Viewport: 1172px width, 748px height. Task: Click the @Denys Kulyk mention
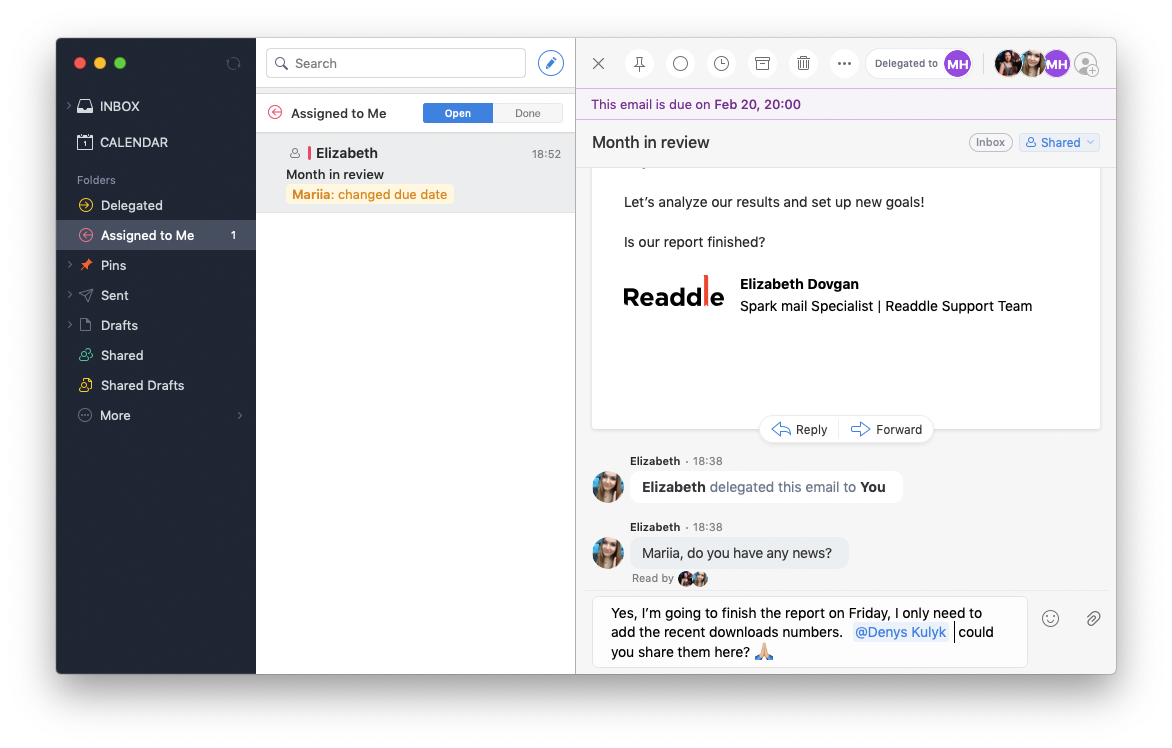click(901, 632)
